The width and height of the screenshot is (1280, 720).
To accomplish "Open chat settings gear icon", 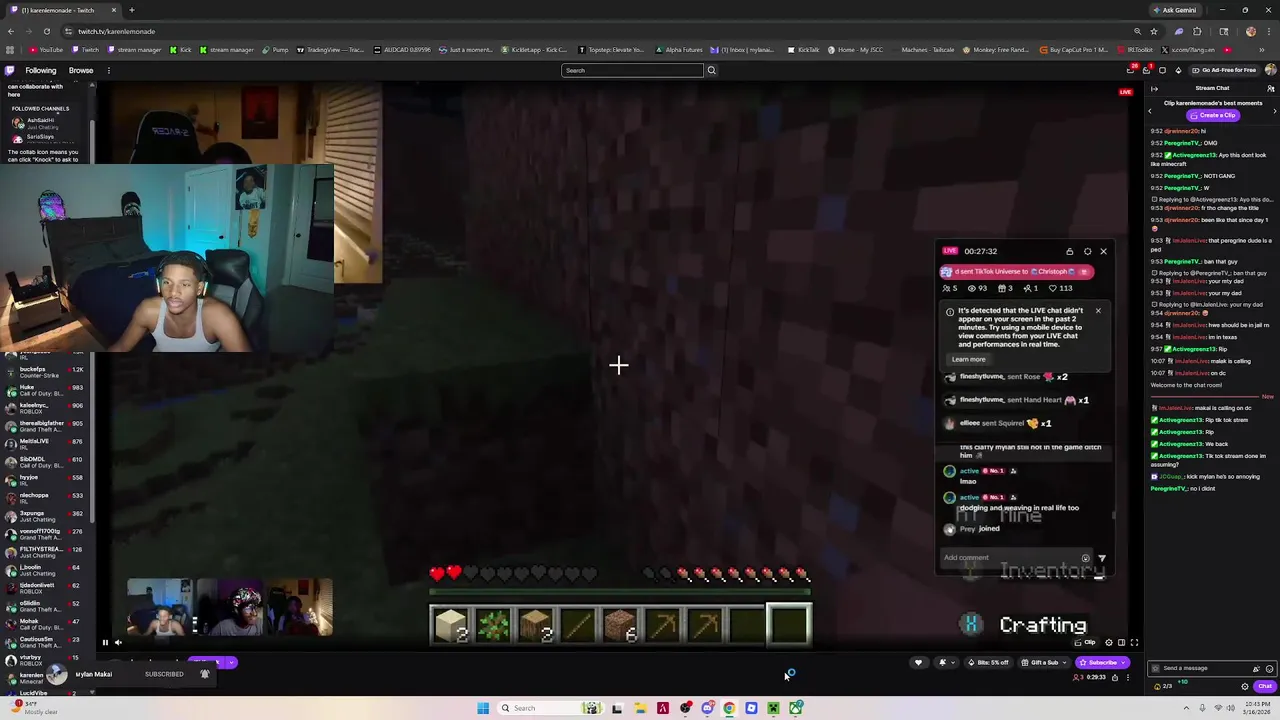I will pos(1244,686).
